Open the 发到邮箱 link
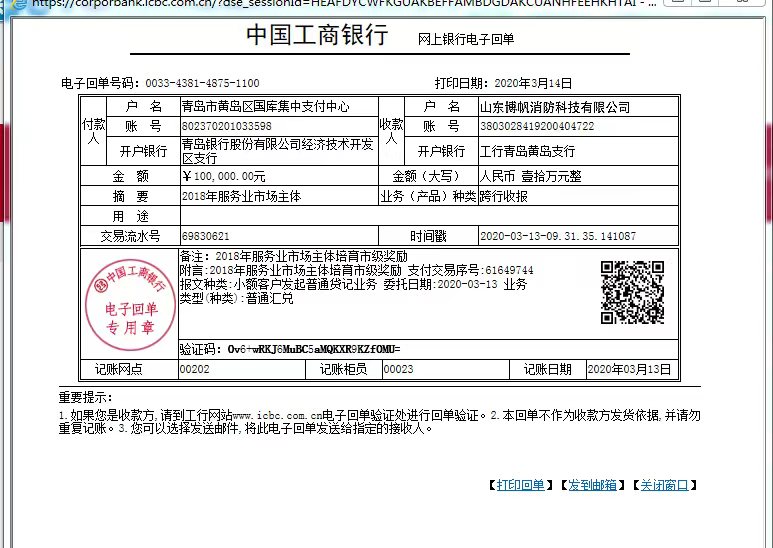 [592, 485]
